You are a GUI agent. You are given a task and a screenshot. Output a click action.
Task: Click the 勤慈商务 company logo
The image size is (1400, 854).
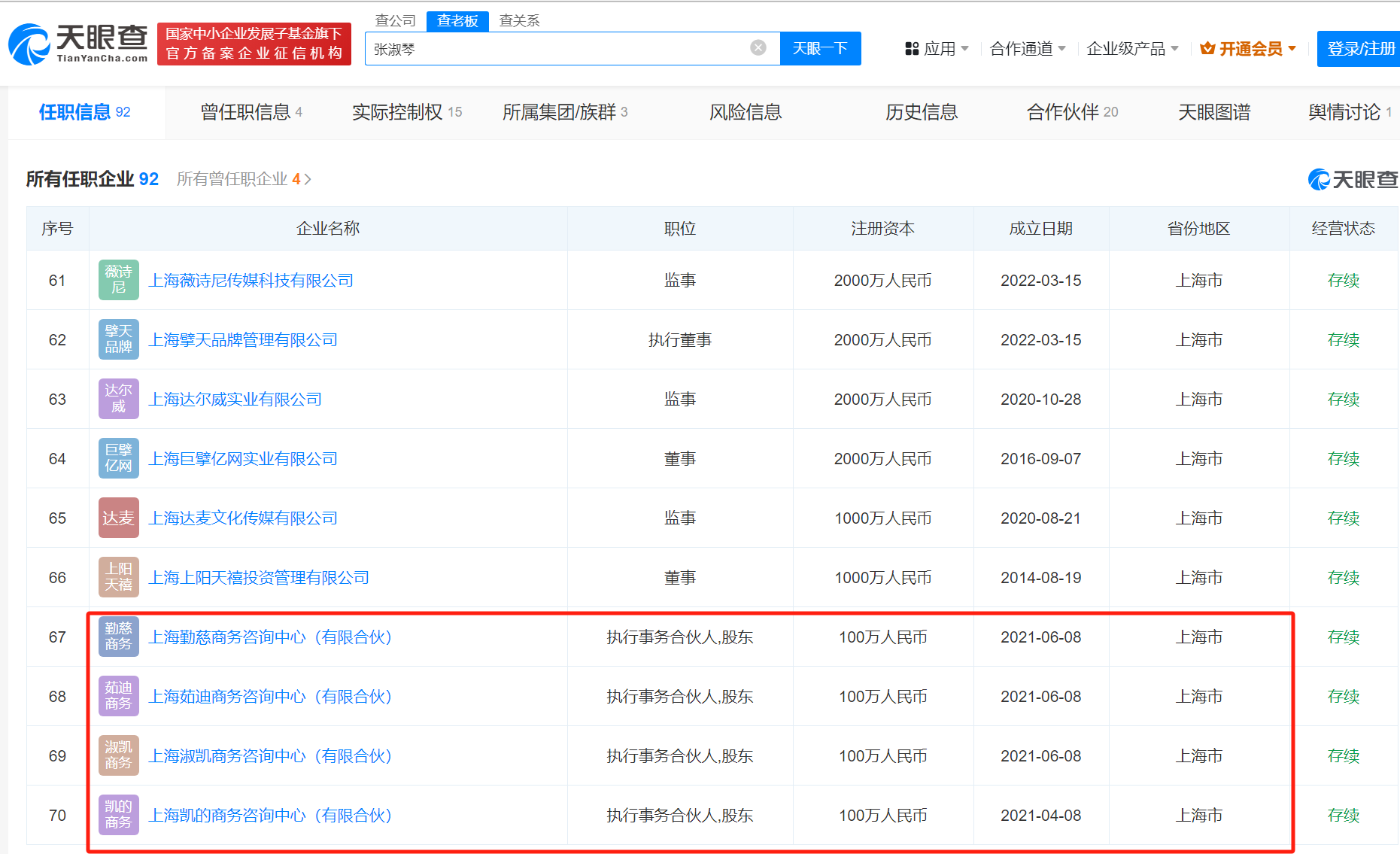[x=119, y=637]
